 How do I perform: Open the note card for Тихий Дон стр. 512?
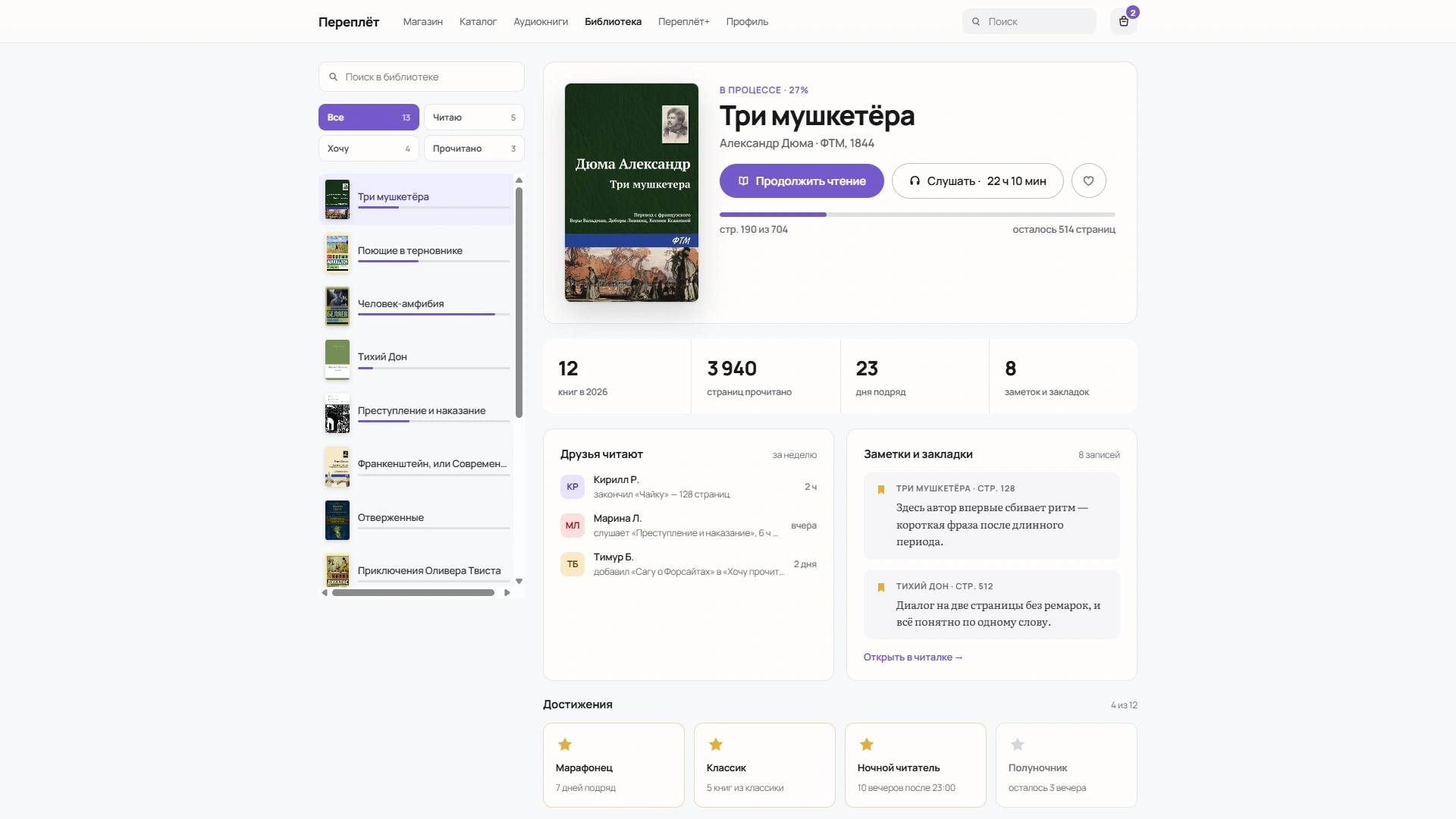click(x=992, y=604)
